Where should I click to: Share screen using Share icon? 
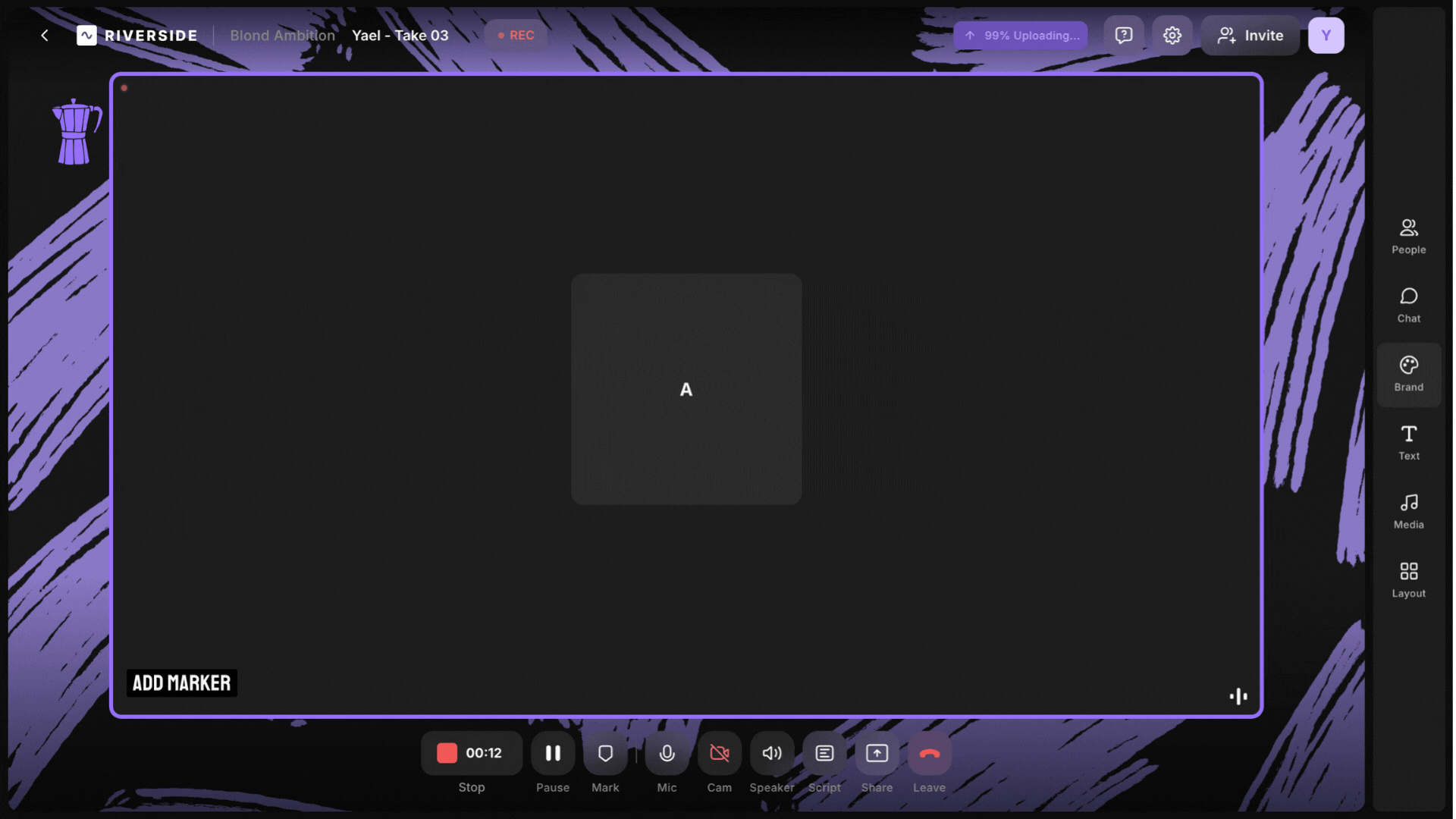(877, 753)
